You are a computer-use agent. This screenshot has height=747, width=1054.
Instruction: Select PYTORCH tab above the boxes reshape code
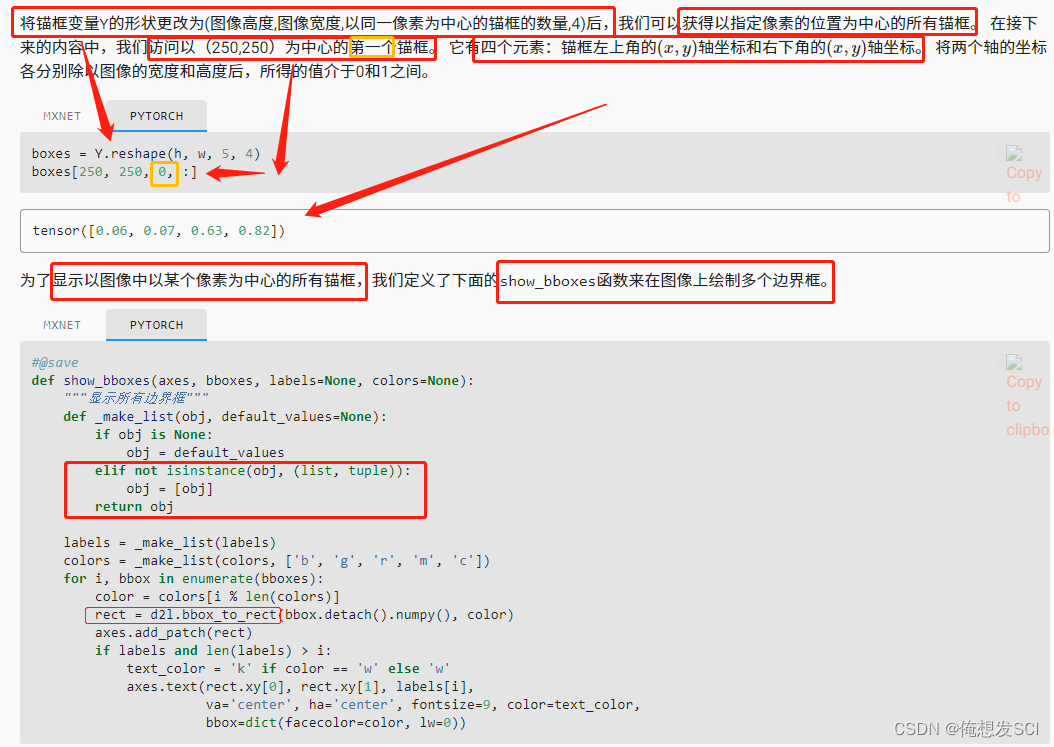click(156, 116)
